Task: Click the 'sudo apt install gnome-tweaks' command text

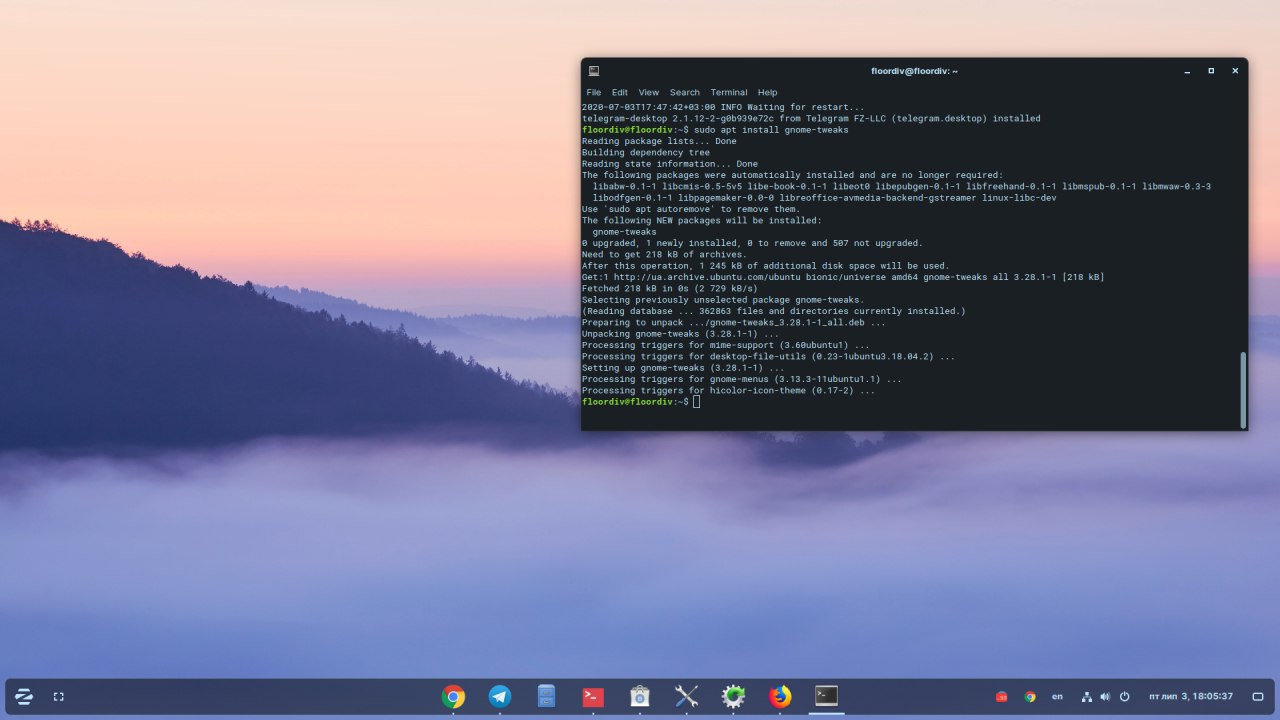Action: [x=771, y=130]
